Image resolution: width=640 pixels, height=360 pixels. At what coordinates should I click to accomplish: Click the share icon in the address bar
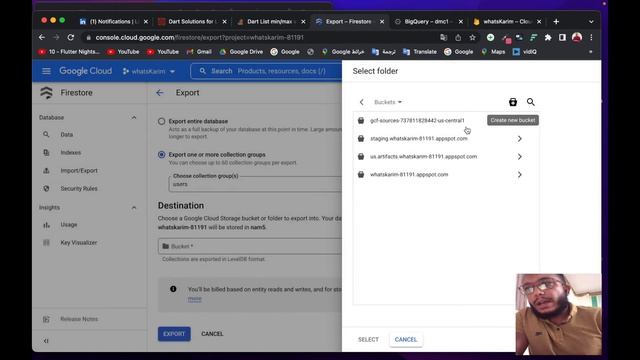458,38
